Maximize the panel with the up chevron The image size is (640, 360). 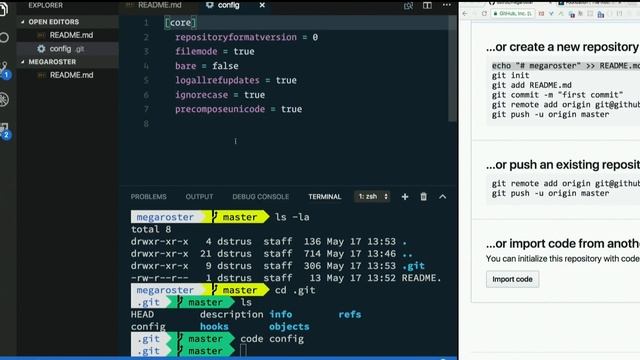pyautogui.click(x=442, y=197)
